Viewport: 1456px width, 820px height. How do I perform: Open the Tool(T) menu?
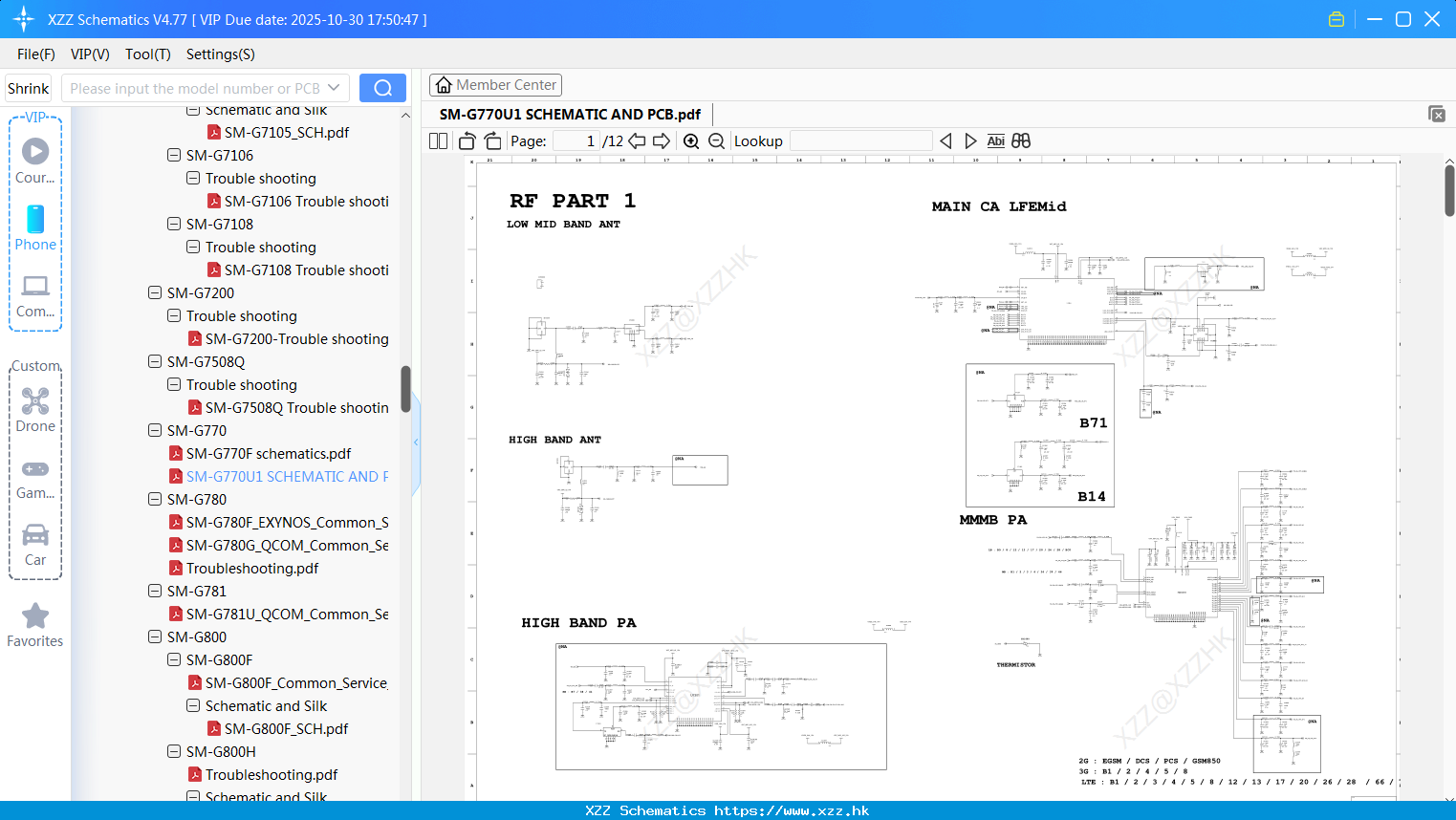(148, 54)
